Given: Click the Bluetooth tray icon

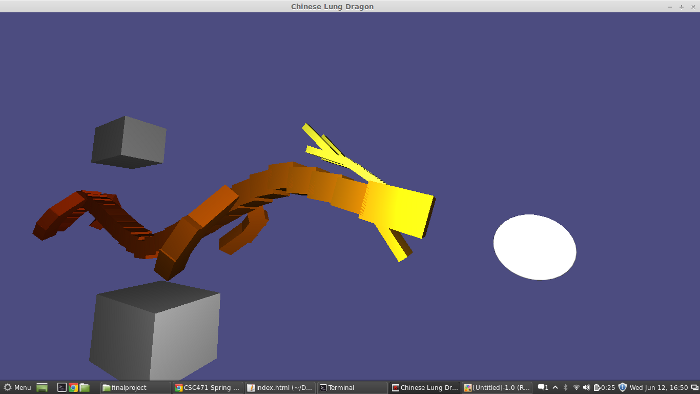Looking at the screenshot, I should 566,387.
